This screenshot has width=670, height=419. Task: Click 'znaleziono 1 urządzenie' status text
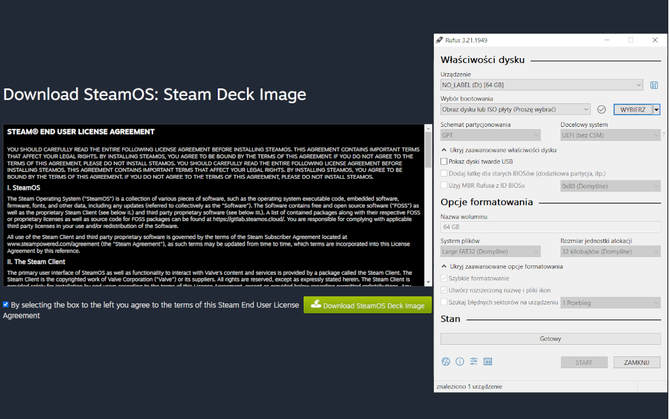(469, 387)
